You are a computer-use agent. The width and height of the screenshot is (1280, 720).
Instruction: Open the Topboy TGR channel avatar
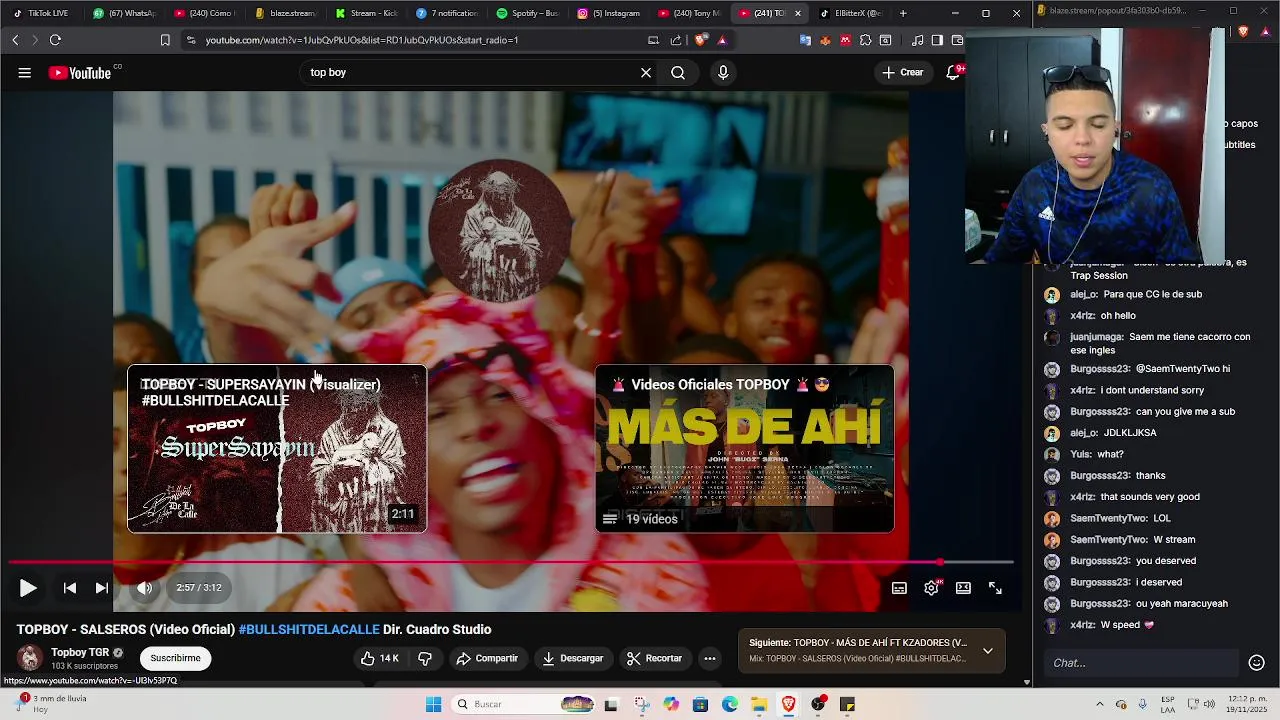tap(30, 657)
